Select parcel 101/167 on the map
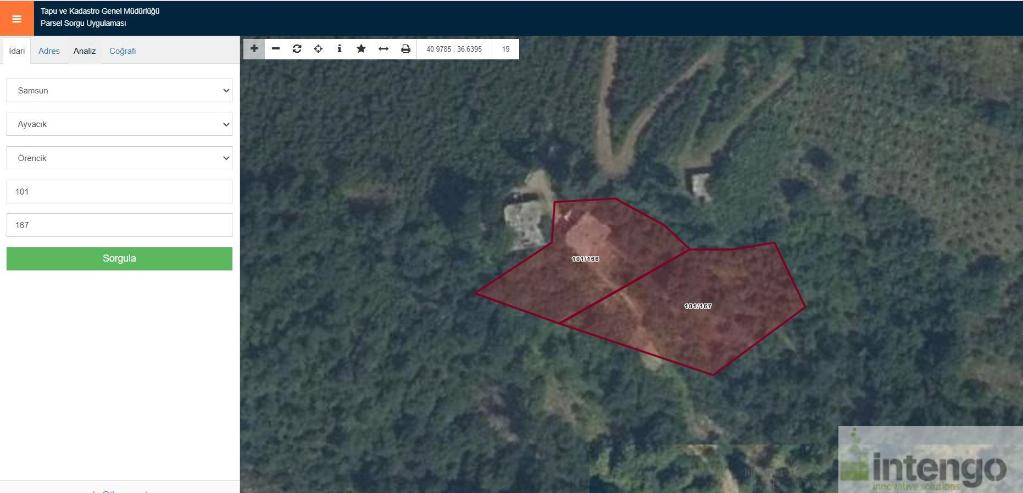This screenshot has width=1023, height=493. pyautogui.click(x=699, y=305)
